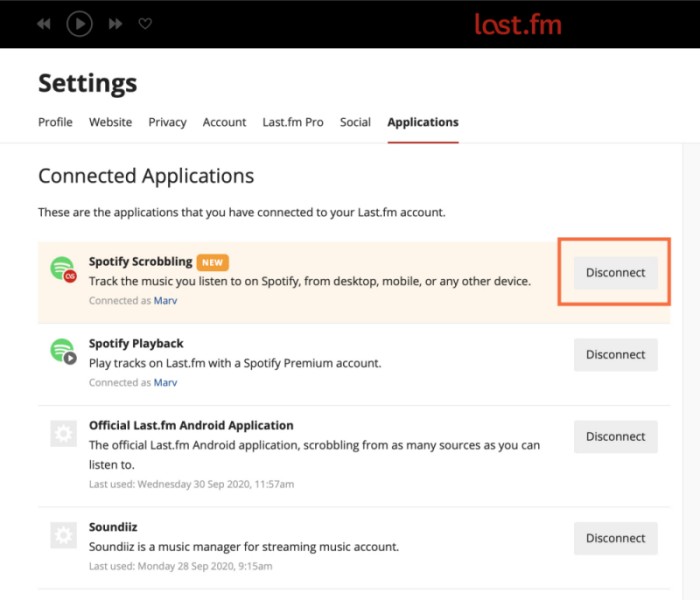Click 'Last used: Wednesday 30 Sep 2020' text
This screenshot has height=600, width=700.
click(192, 484)
